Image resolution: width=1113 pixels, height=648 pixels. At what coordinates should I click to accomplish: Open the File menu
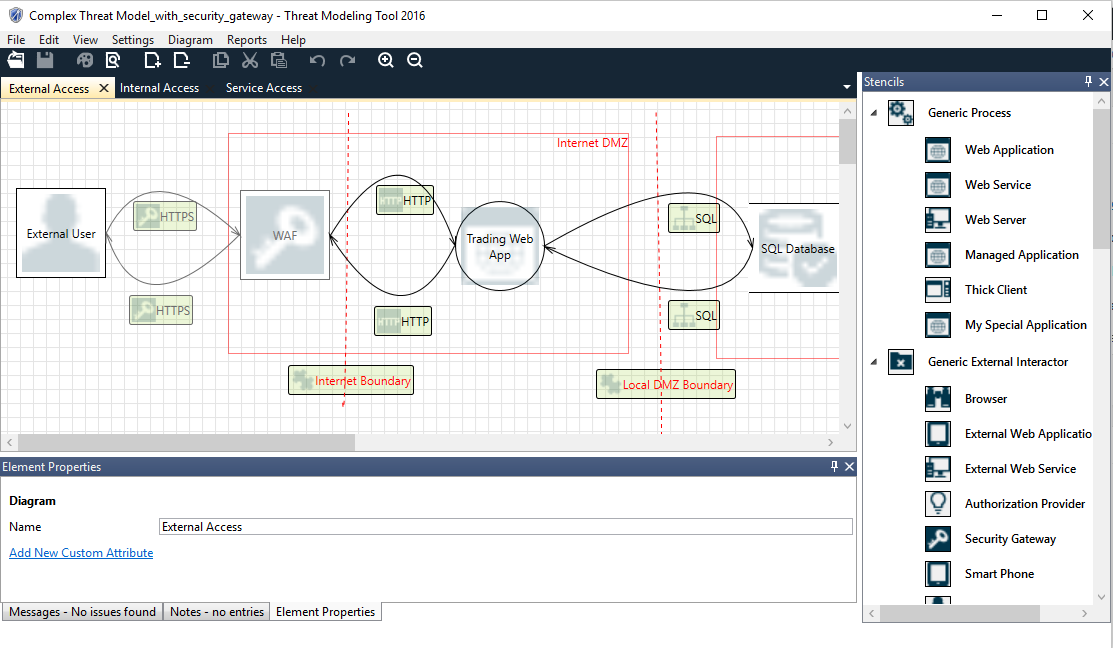(x=16, y=40)
